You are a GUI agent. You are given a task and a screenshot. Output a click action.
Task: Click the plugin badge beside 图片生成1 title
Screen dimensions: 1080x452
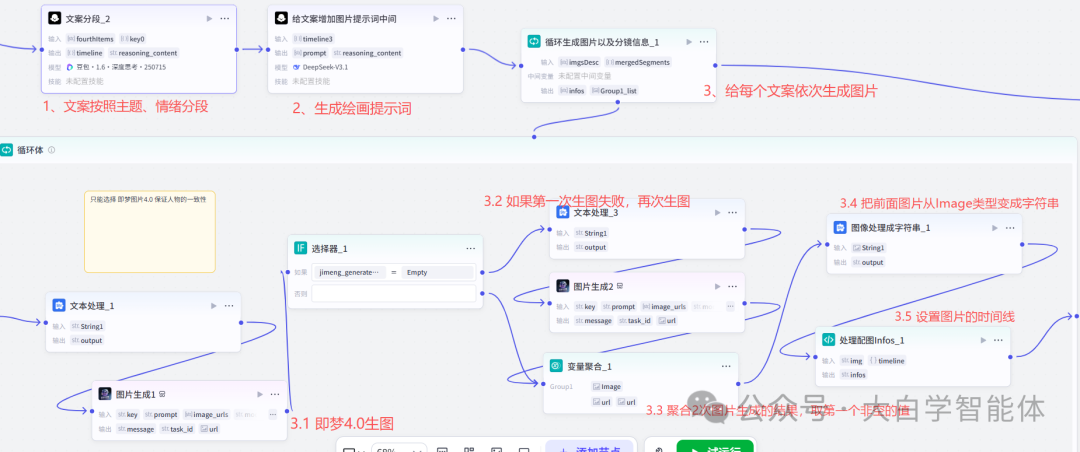pyautogui.click(x=163, y=394)
